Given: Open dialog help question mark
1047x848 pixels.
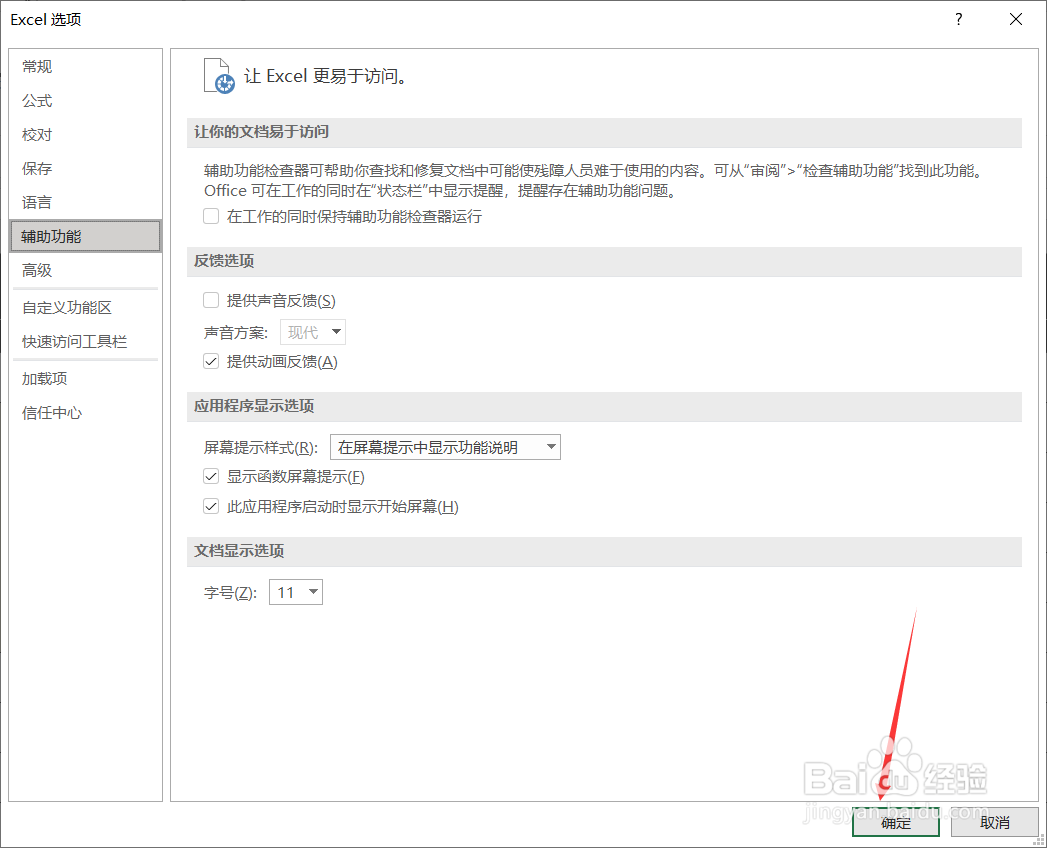Looking at the screenshot, I should tap(959, 19).
